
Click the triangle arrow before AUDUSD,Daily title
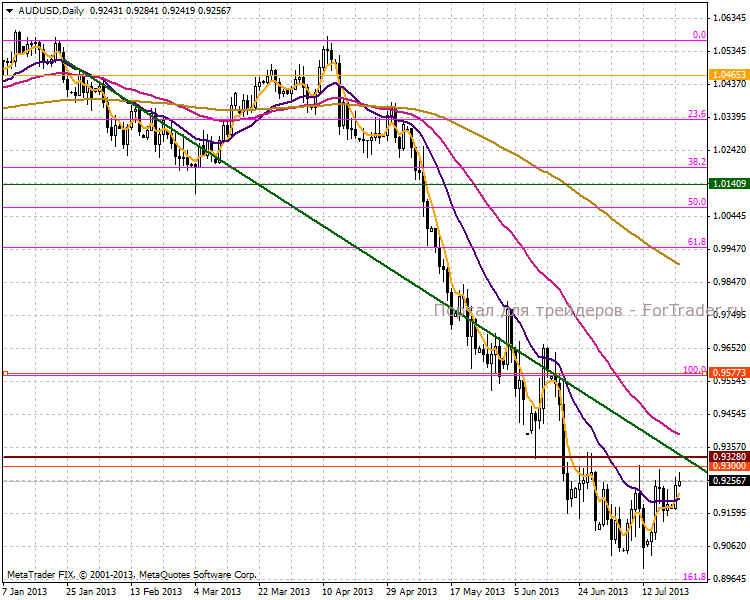point(9,10)
